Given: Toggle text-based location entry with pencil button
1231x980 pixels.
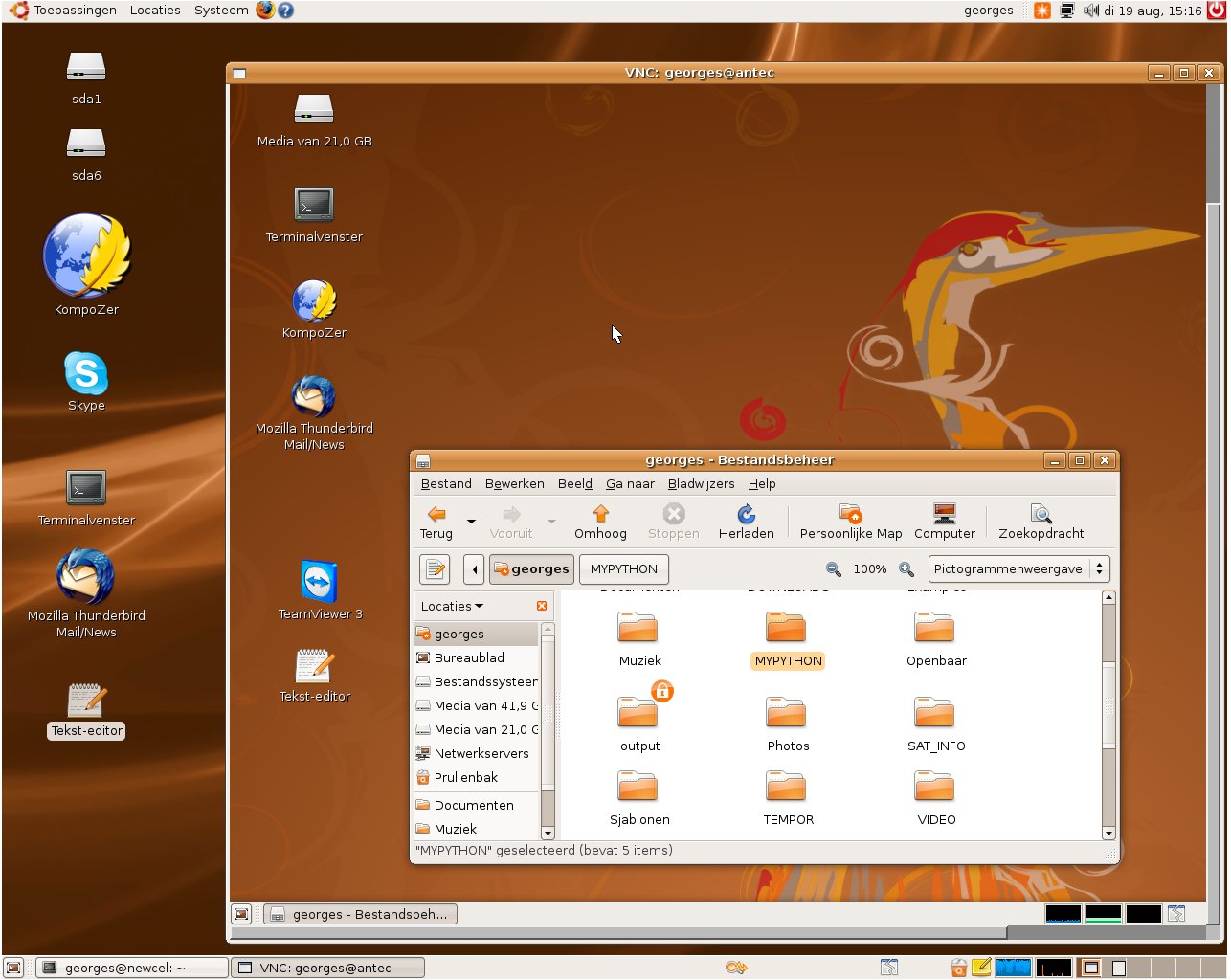Looking at the screenshot, I should 436,569.
